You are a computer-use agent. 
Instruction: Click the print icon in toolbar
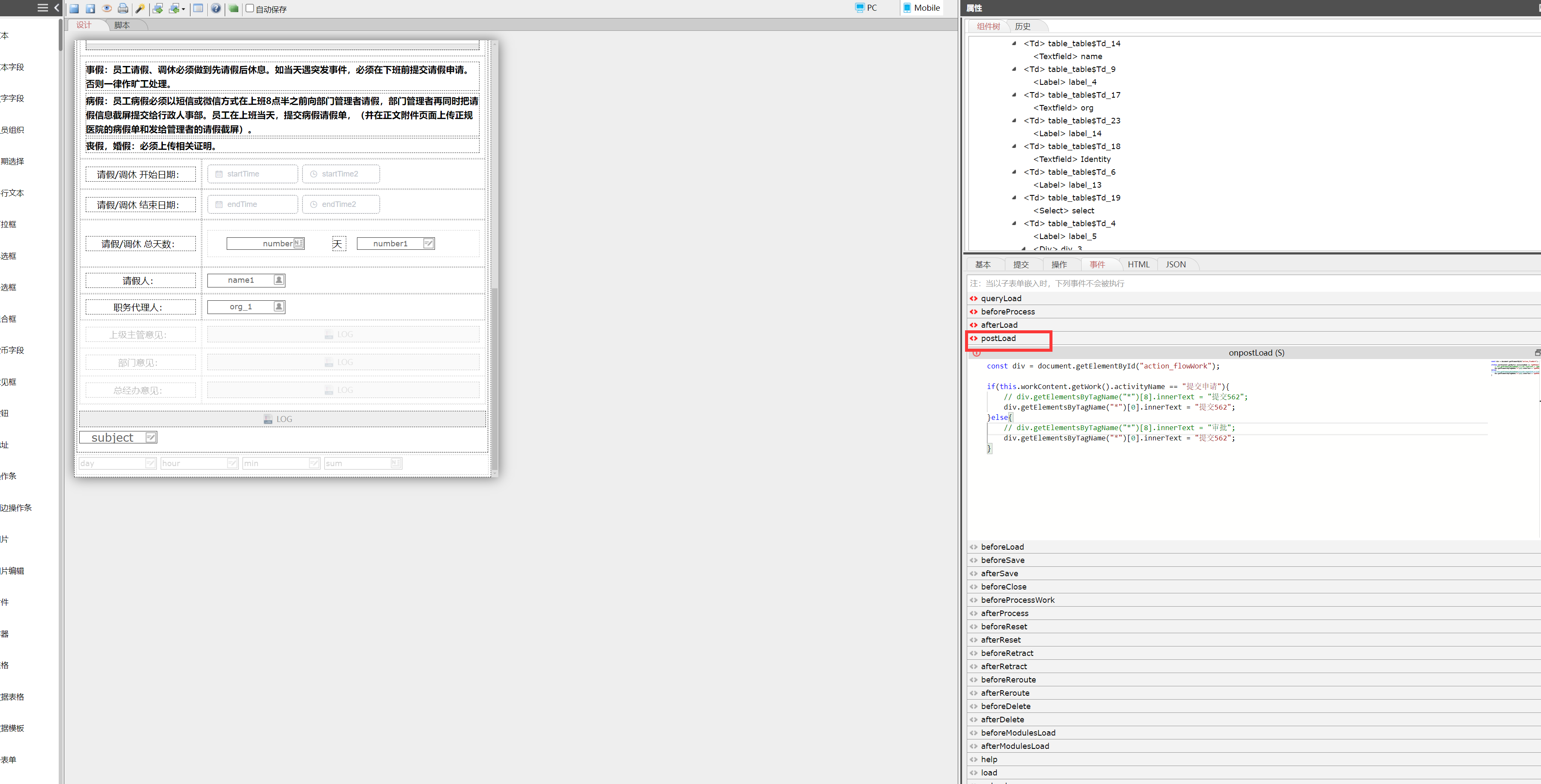[123, 9]
